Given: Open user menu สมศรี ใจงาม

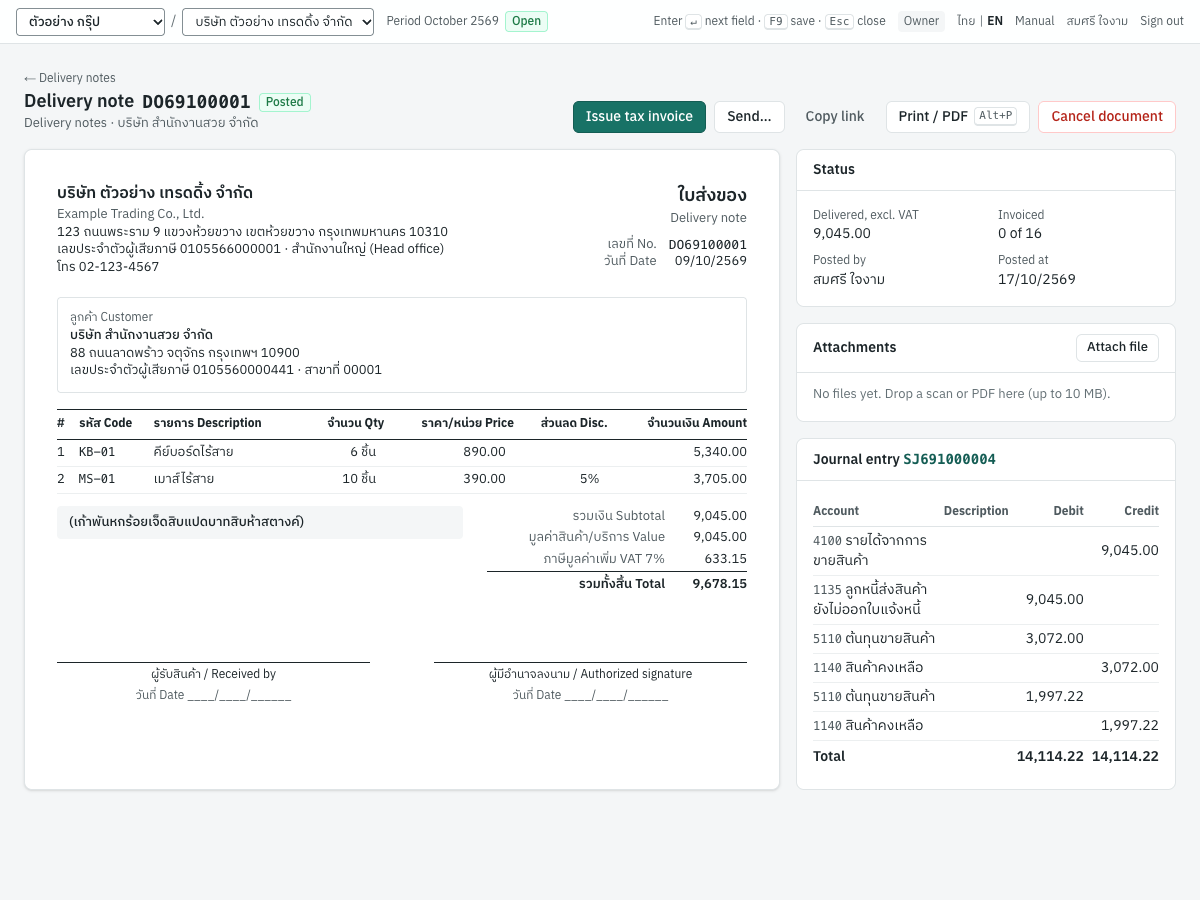Looking at the screenshot, I should coord(1097,21).
